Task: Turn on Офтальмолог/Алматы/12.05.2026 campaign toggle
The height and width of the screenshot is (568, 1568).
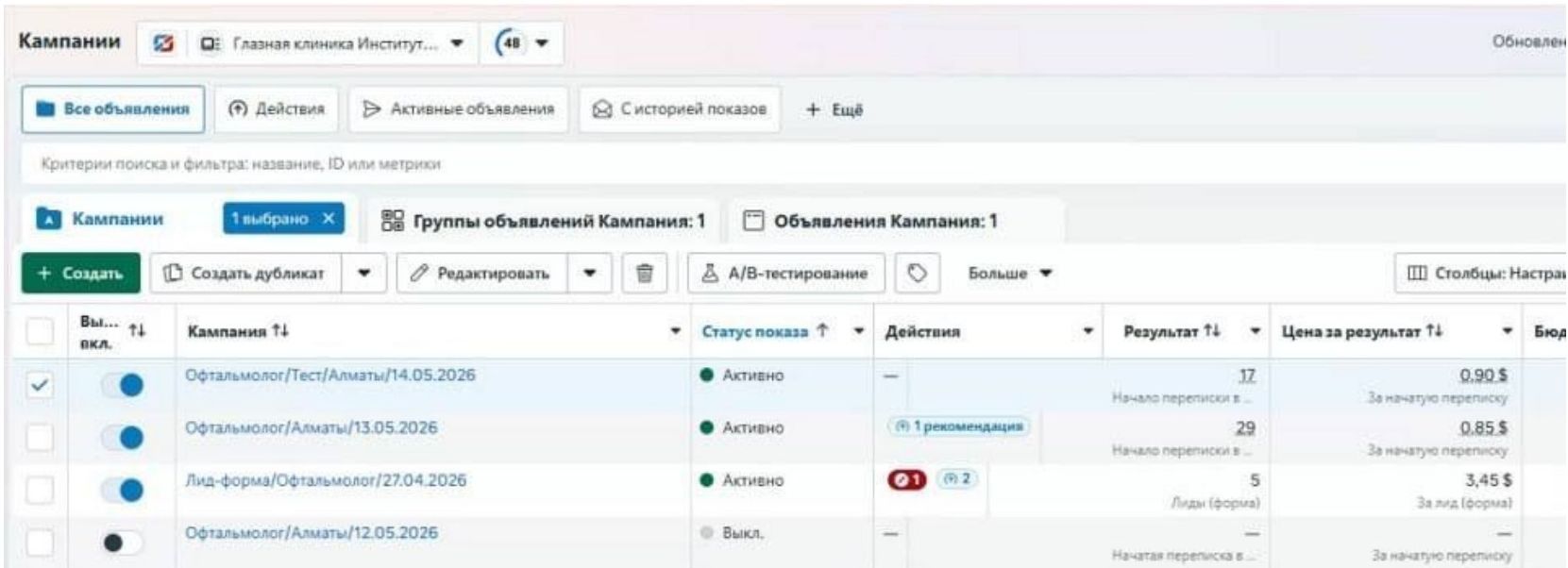Action: tap(123, 543)
